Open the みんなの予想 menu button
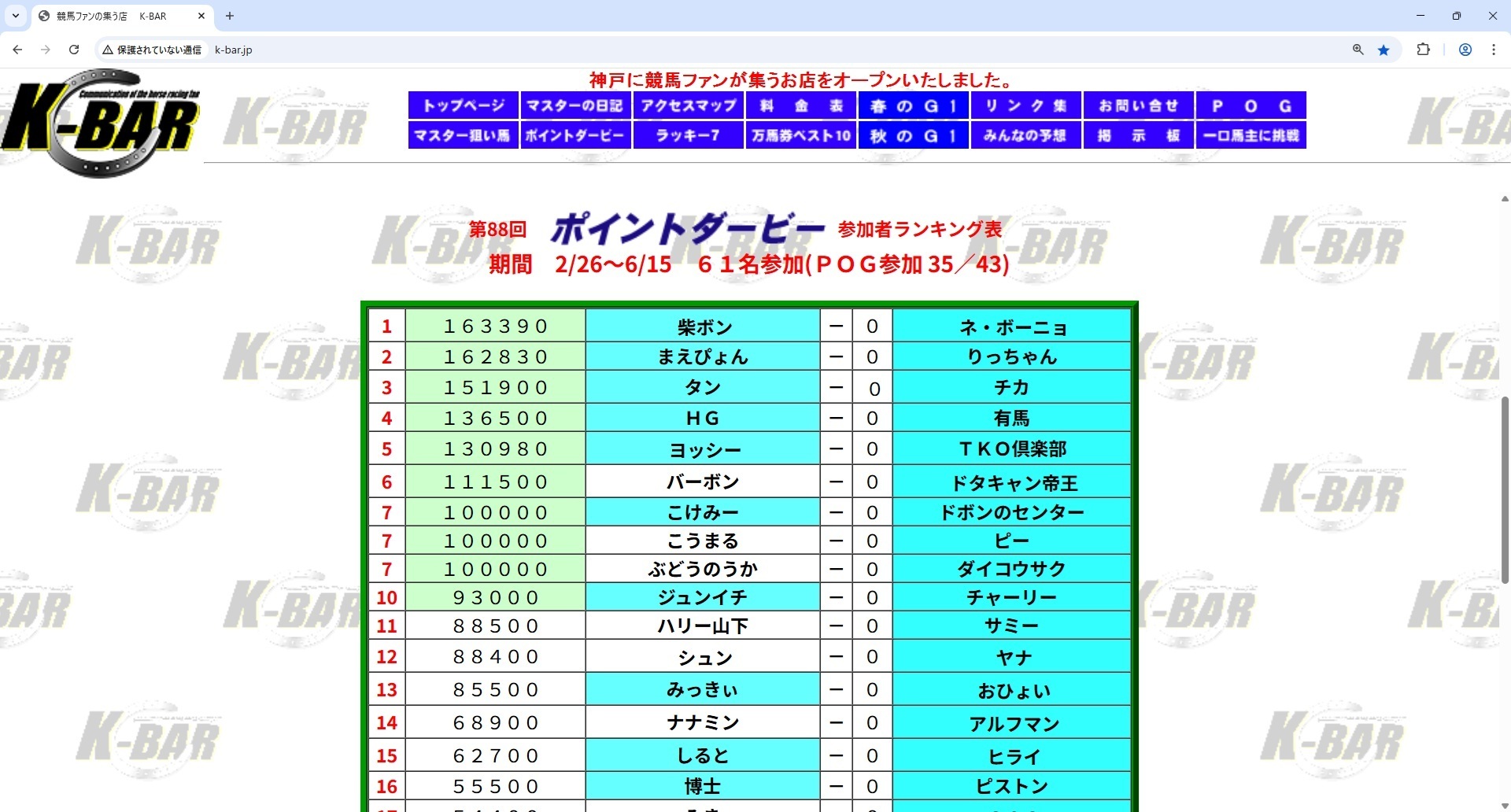Viewport: 1511px width, 812px height. tap(1025, 135)
